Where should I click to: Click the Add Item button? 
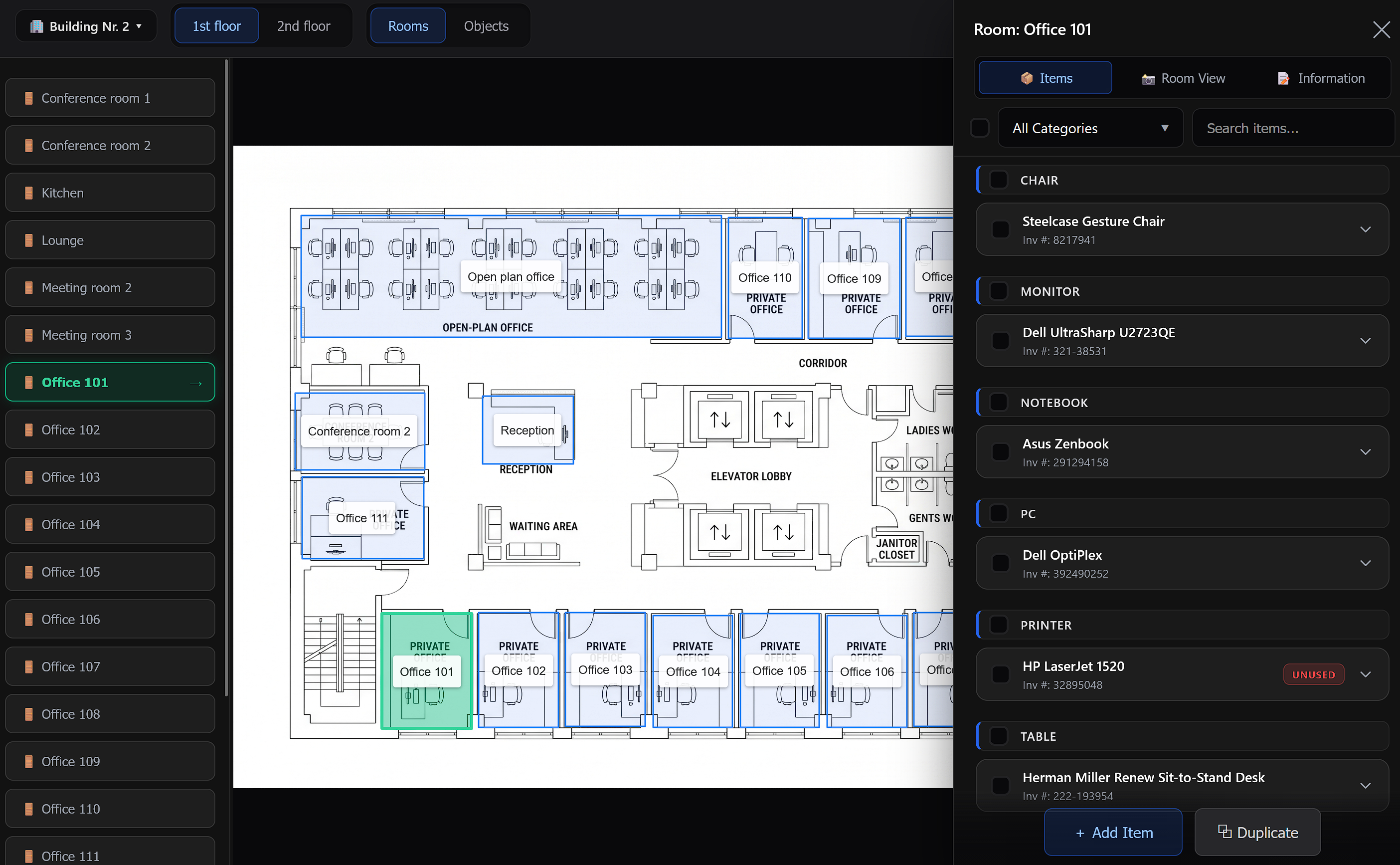tap(1113, 833)
